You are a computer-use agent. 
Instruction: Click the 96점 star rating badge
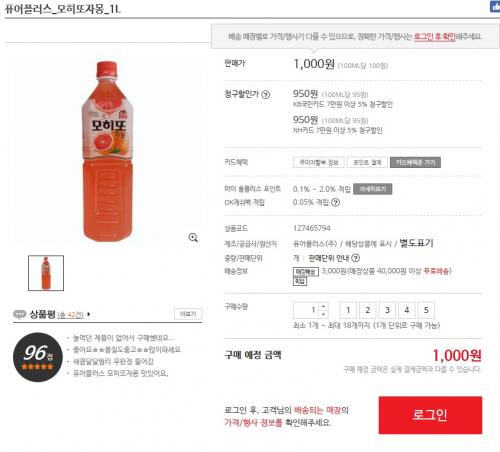(38, 357)
